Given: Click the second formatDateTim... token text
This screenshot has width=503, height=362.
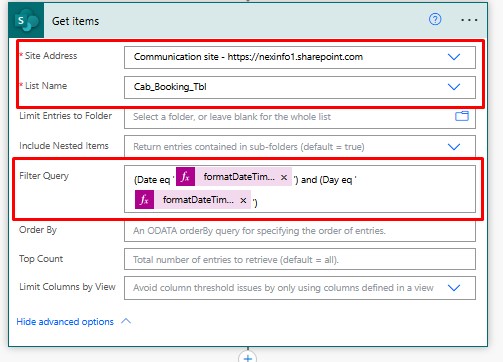Looking at the screenshot, I should coord(198,200).
